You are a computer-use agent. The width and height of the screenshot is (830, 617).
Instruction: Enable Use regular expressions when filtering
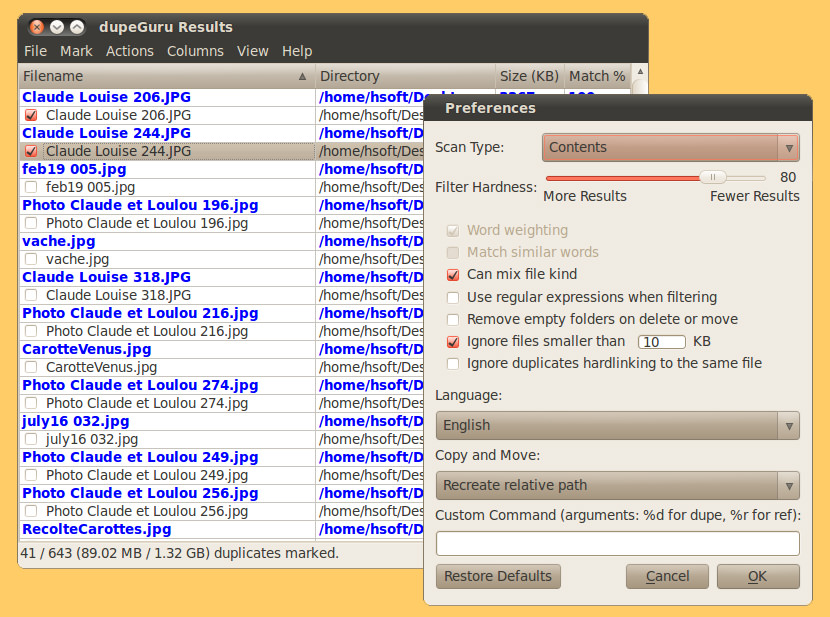click(x=453, y=297)
